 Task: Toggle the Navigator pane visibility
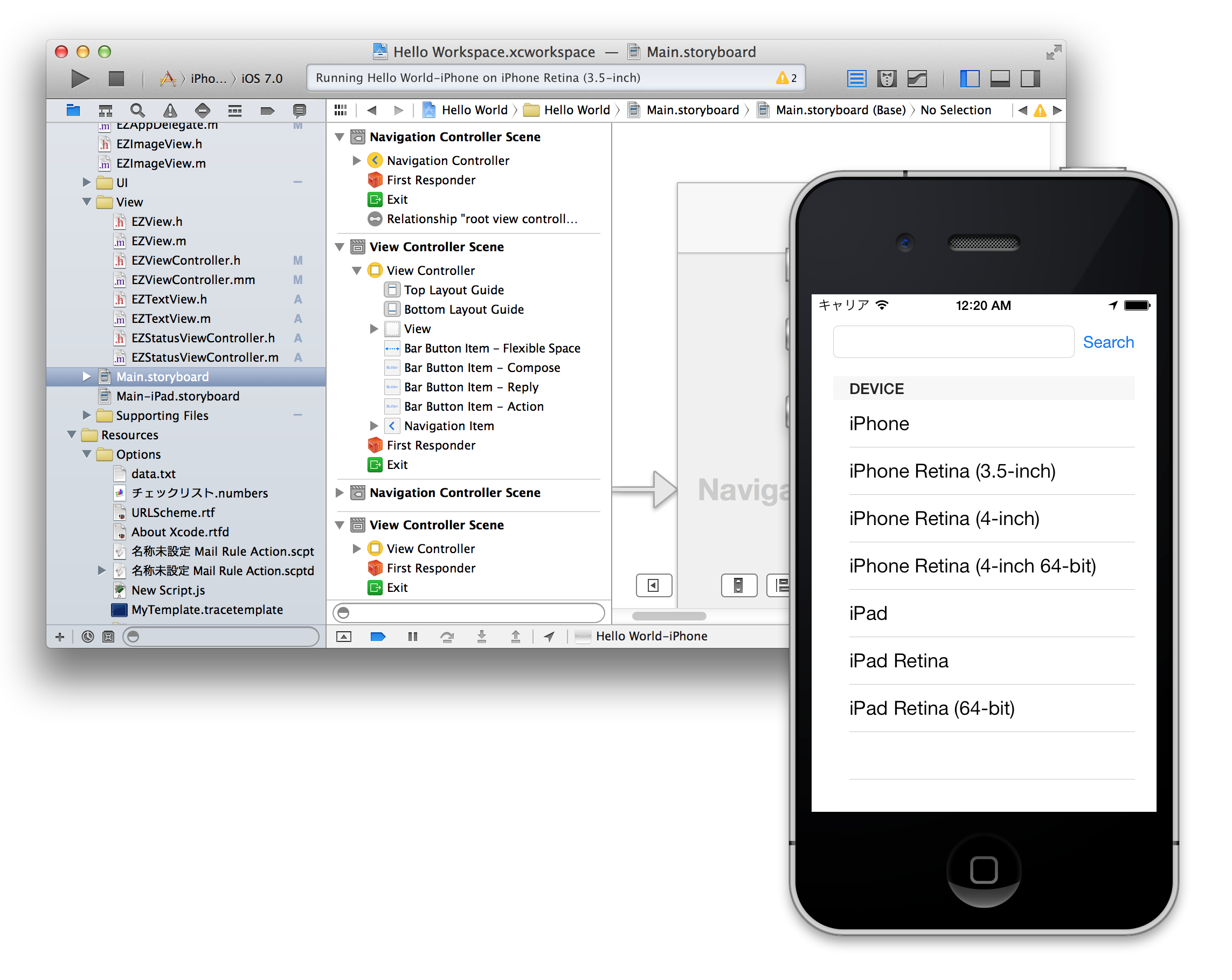pos(970,78)
